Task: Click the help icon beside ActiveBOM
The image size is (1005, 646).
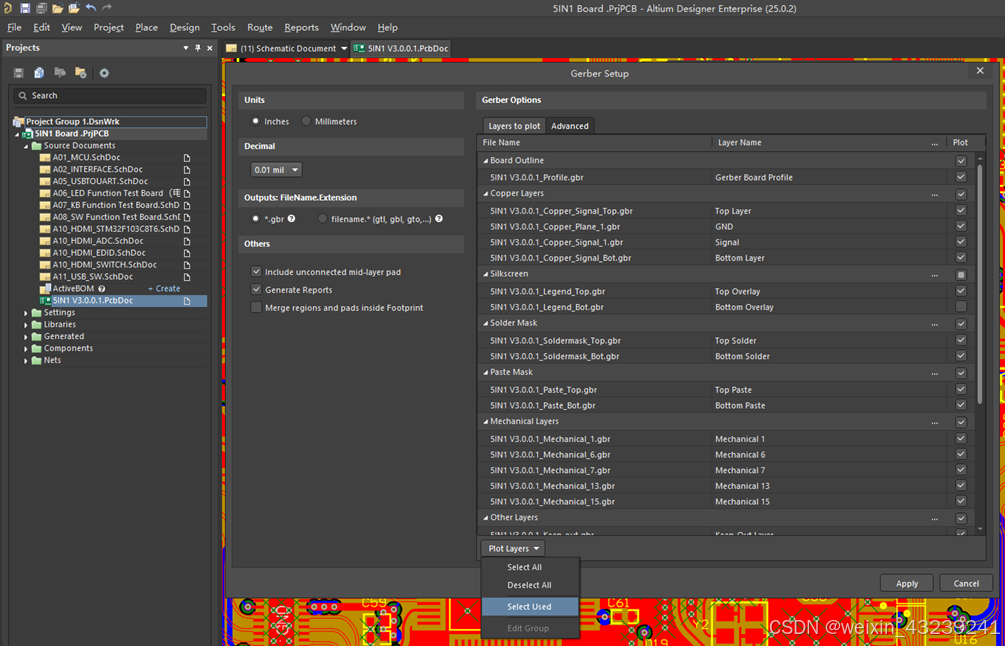Action: (101, 289)
